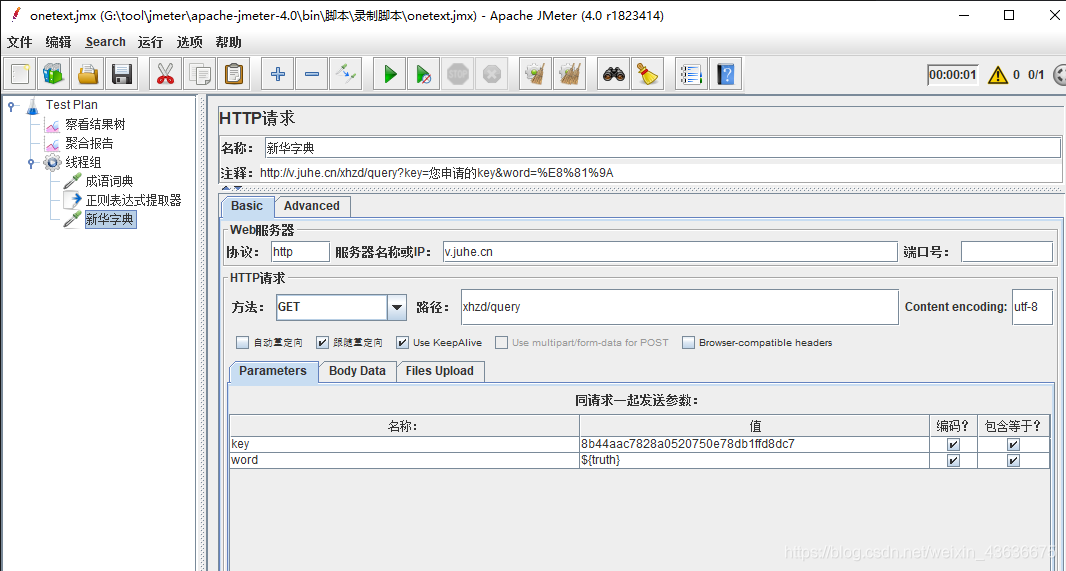Toggle the Browser-compatible headers checkbox
1066x571 pixels.
[x=689, y=343]
